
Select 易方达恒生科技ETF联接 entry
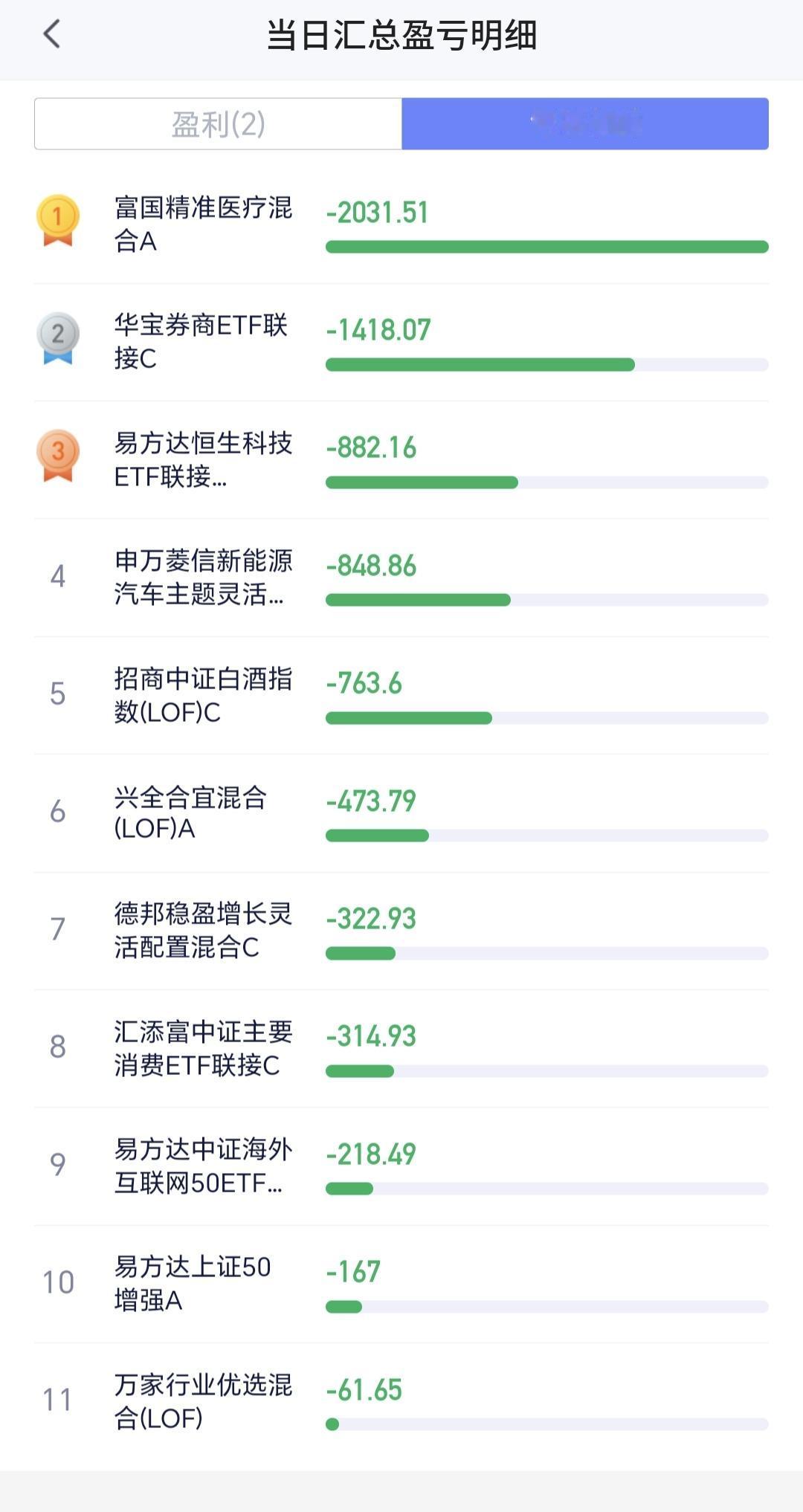[x=401, y=460]
